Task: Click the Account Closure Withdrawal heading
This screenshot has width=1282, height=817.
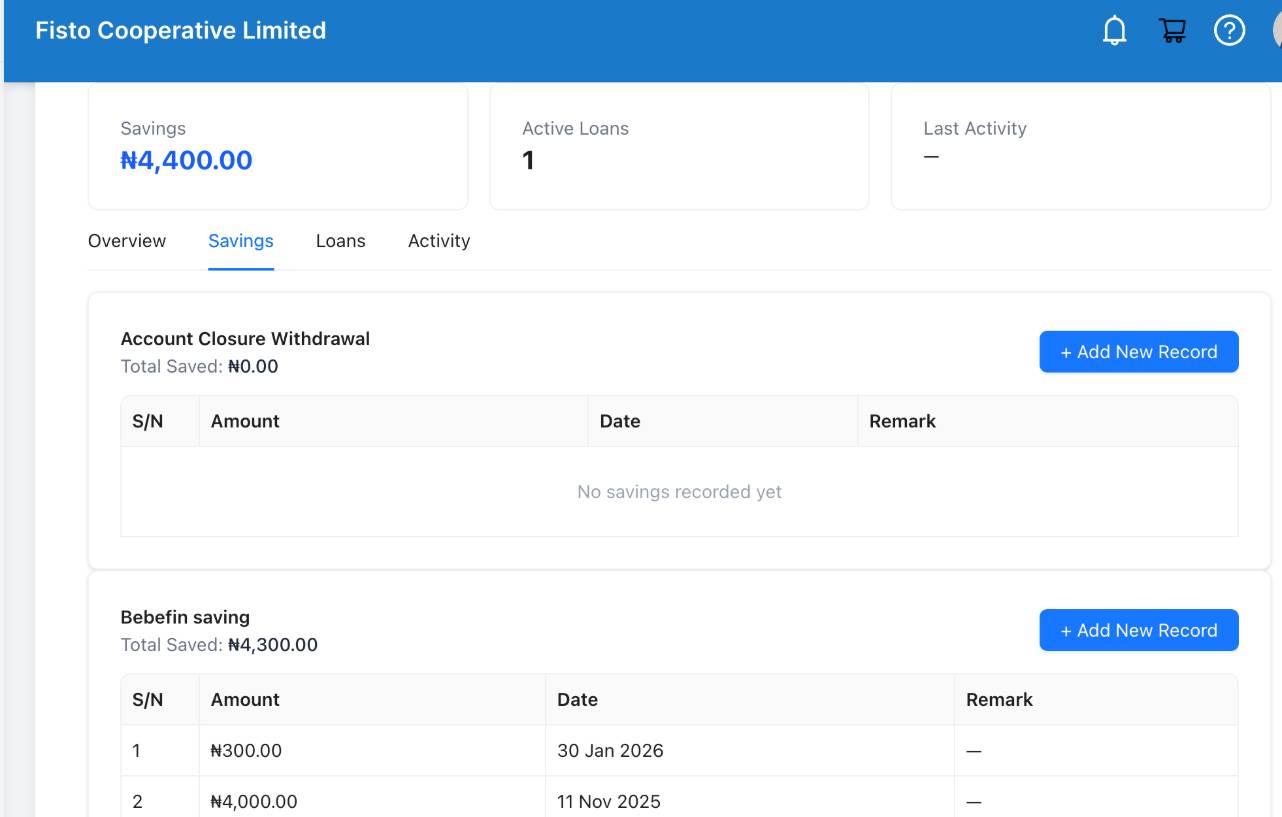Action: pos(245,339)
